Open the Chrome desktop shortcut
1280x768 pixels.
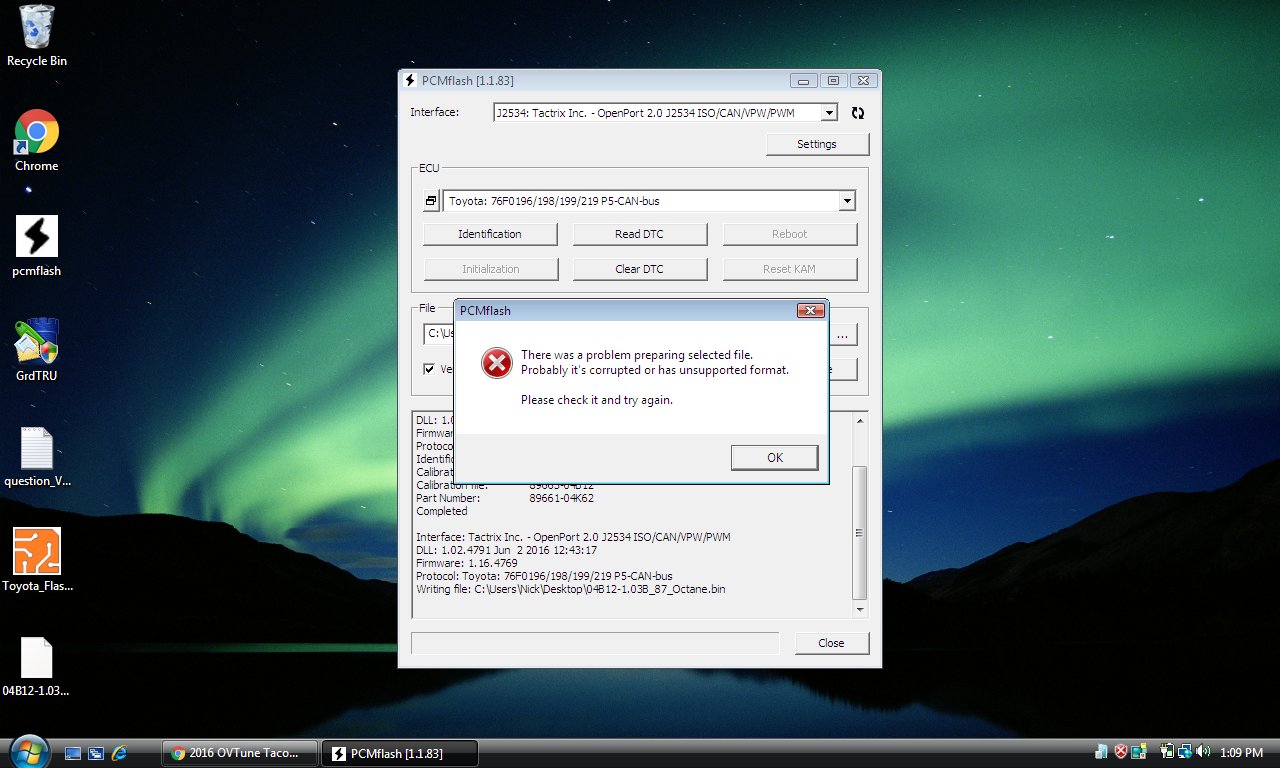point(37,141)
